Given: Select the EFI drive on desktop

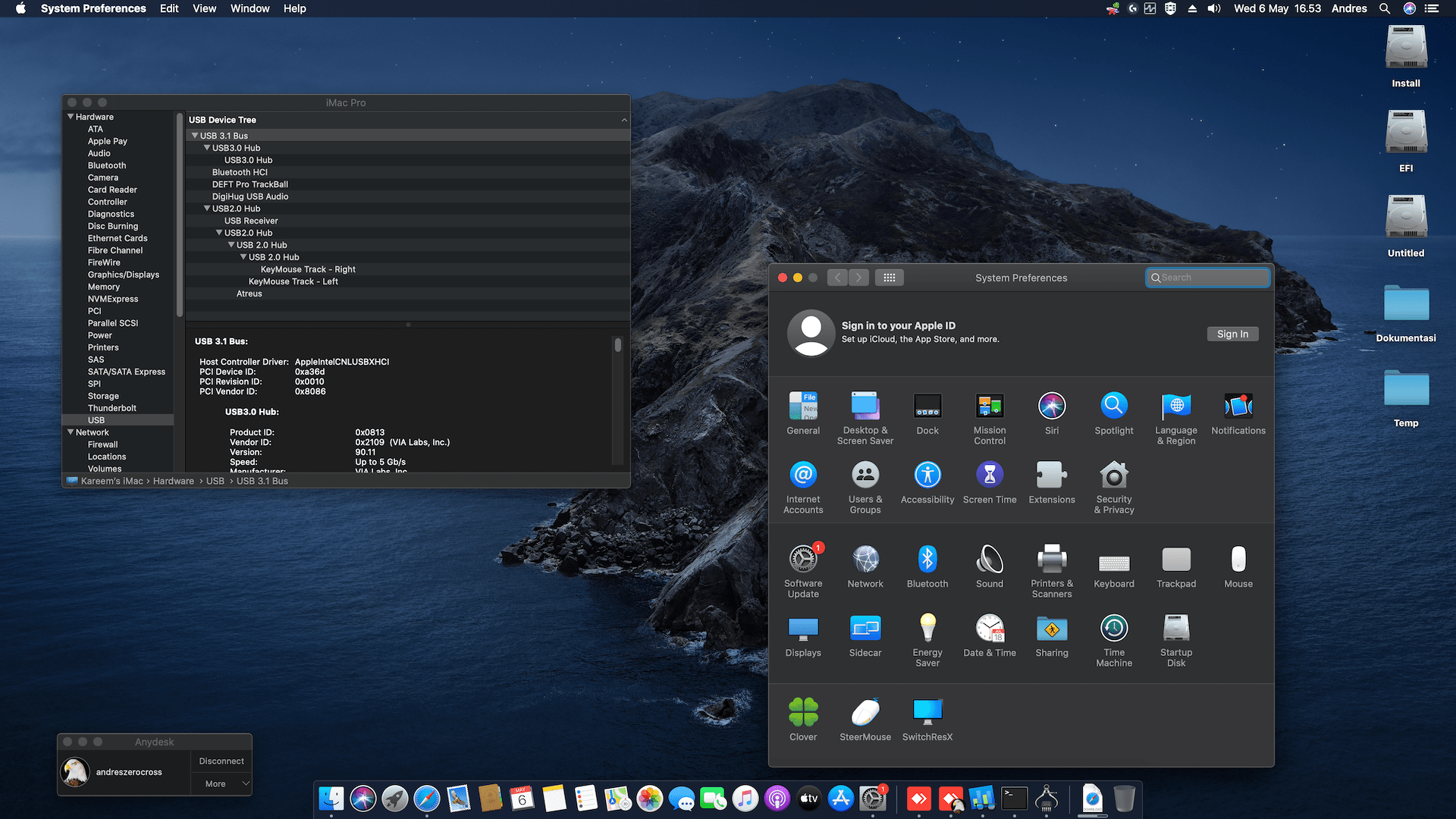Looking at the screenshot, I should point(1406,141).
